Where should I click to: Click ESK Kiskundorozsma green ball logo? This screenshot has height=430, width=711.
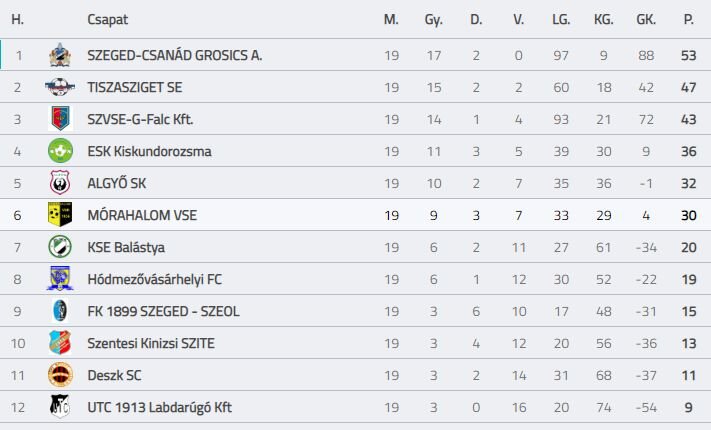(x=60, y=151)
